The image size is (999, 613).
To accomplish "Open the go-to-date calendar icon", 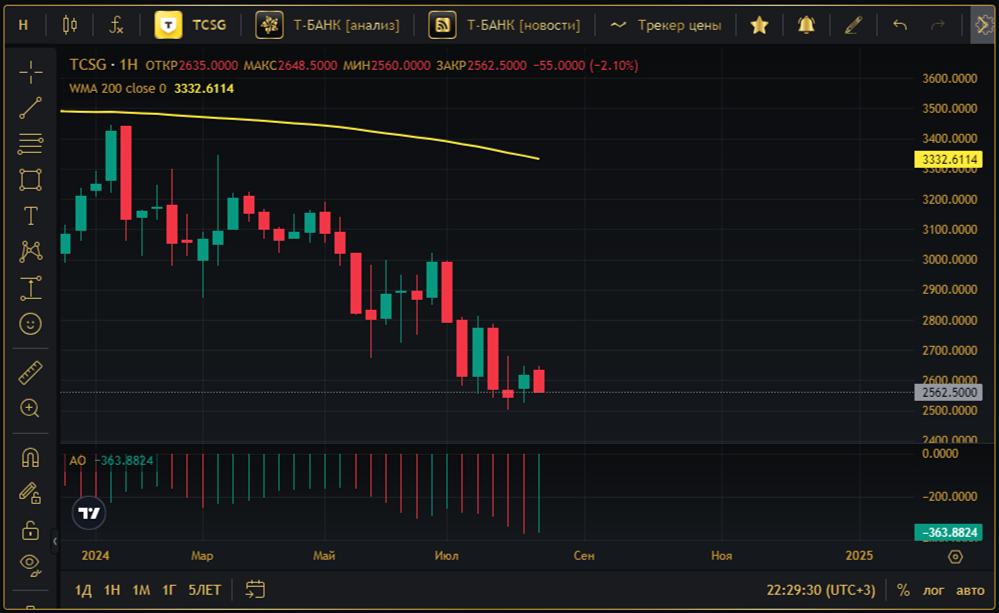I will tap(255, 590).
